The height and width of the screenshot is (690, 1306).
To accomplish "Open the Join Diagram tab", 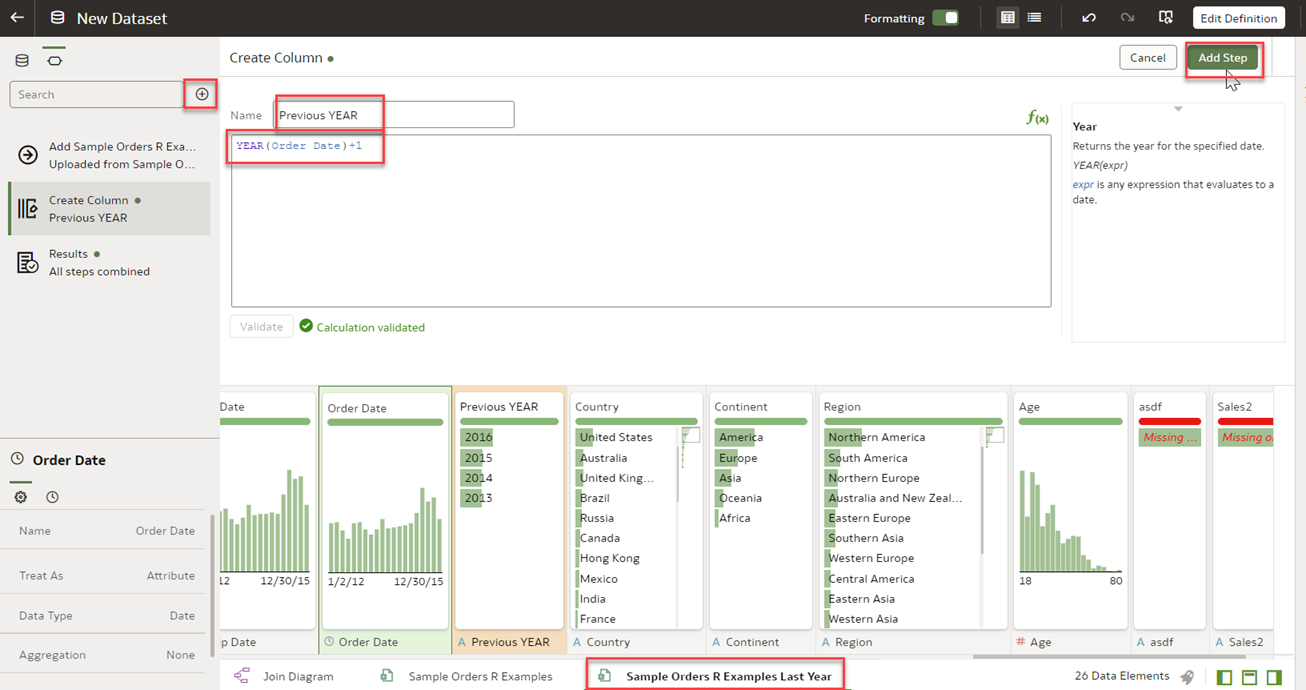I will pyautogui.click(x=284, y=676).
